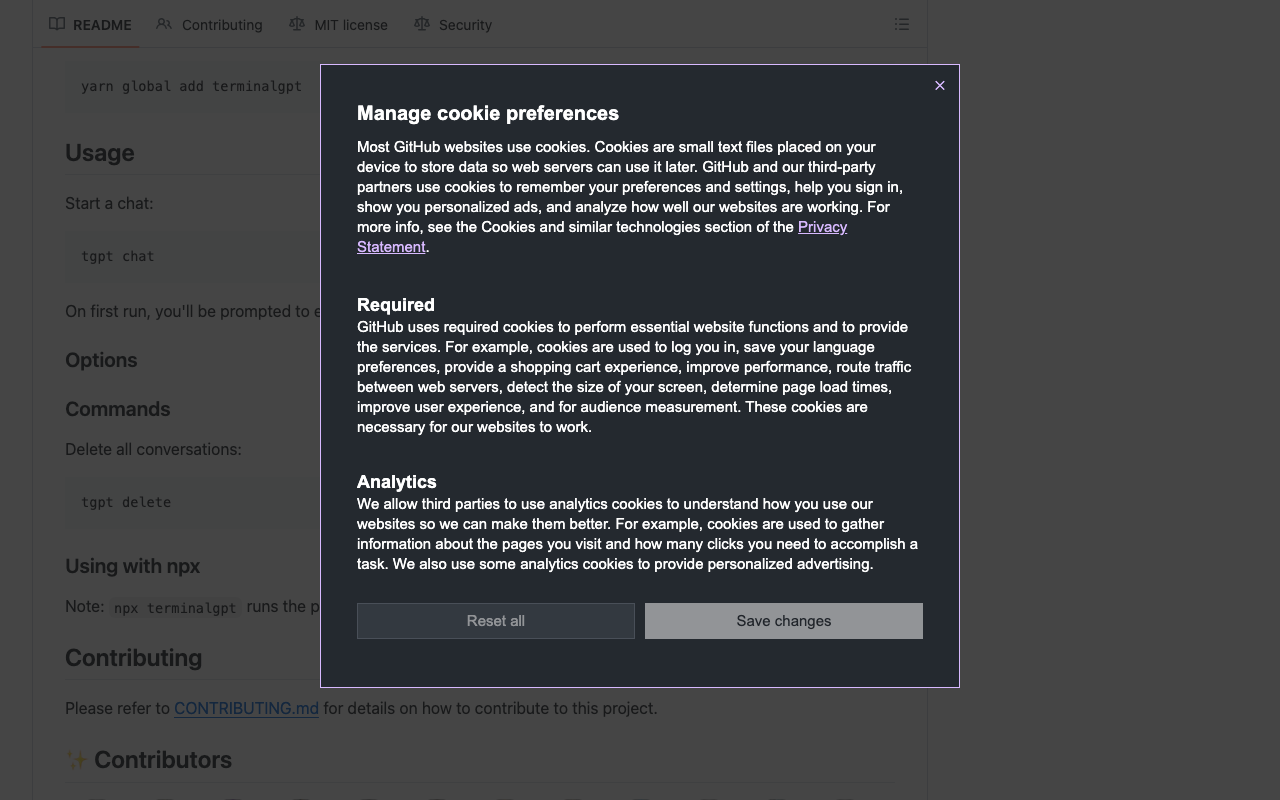Switch to the Contributing tab
The width and height of the screenshot is (1280, 800).
(210, 24)
